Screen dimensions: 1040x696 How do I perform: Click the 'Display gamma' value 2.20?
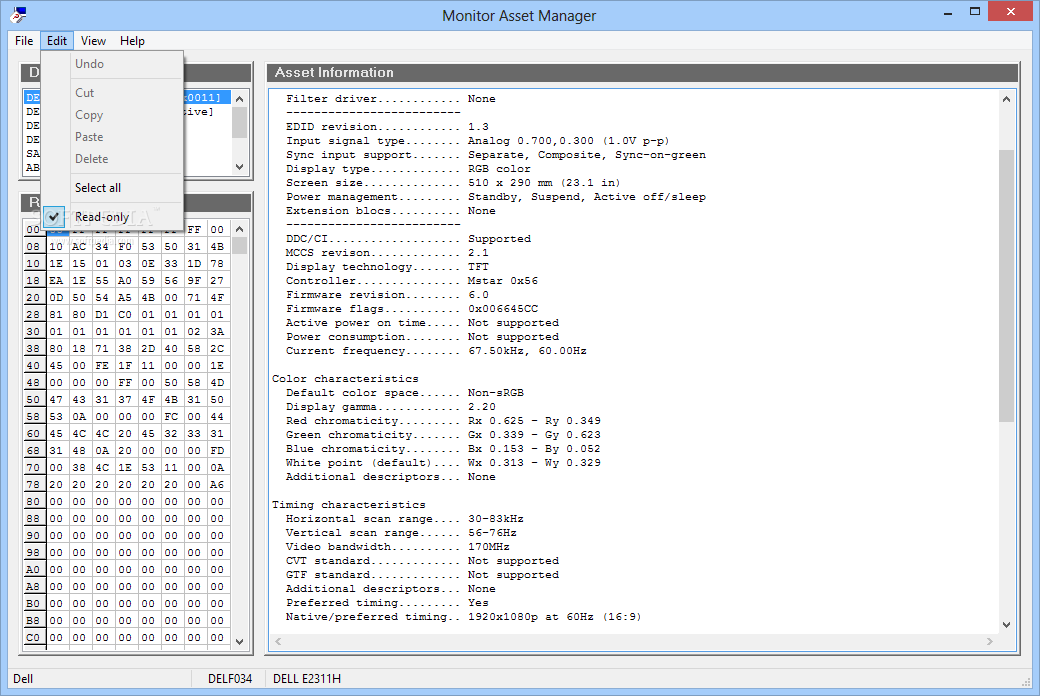click(482, 407)
